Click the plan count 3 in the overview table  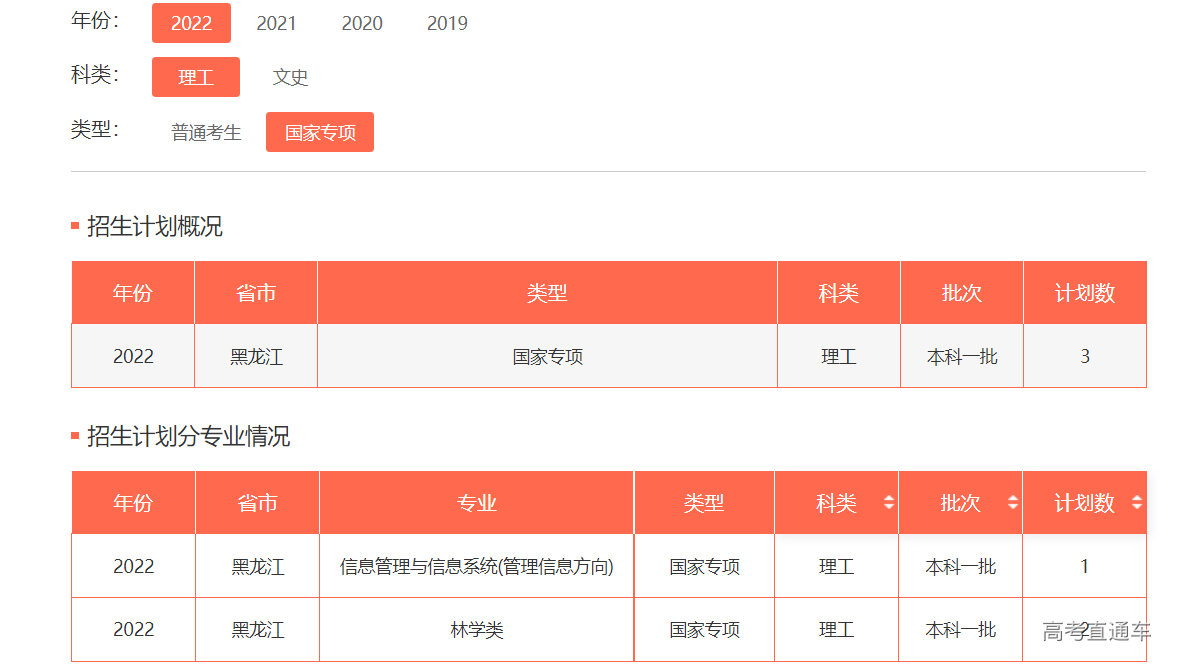(1085, 356)
